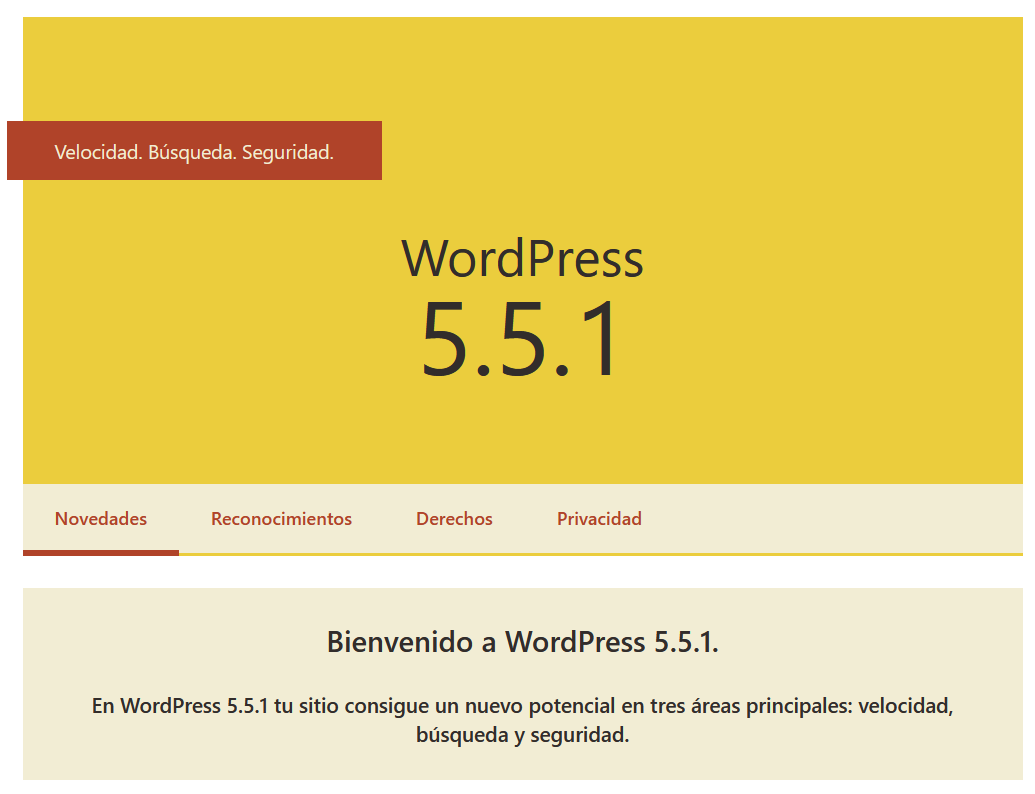This screenshot has height=794, width=1035.
Task: Click the 'Velocidad. Búsqueda. Seguridad.' banner text
Action: coord(194,152)
